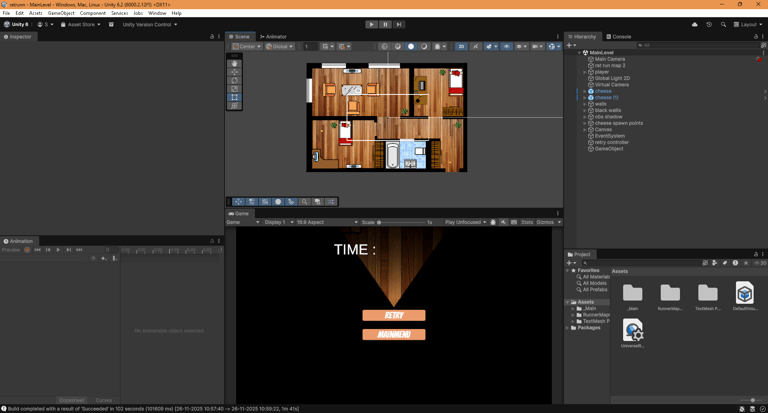This screenshot has height=413, width=768.
Task: Click the Pause button in the toolbar
Action: (385, 24)
